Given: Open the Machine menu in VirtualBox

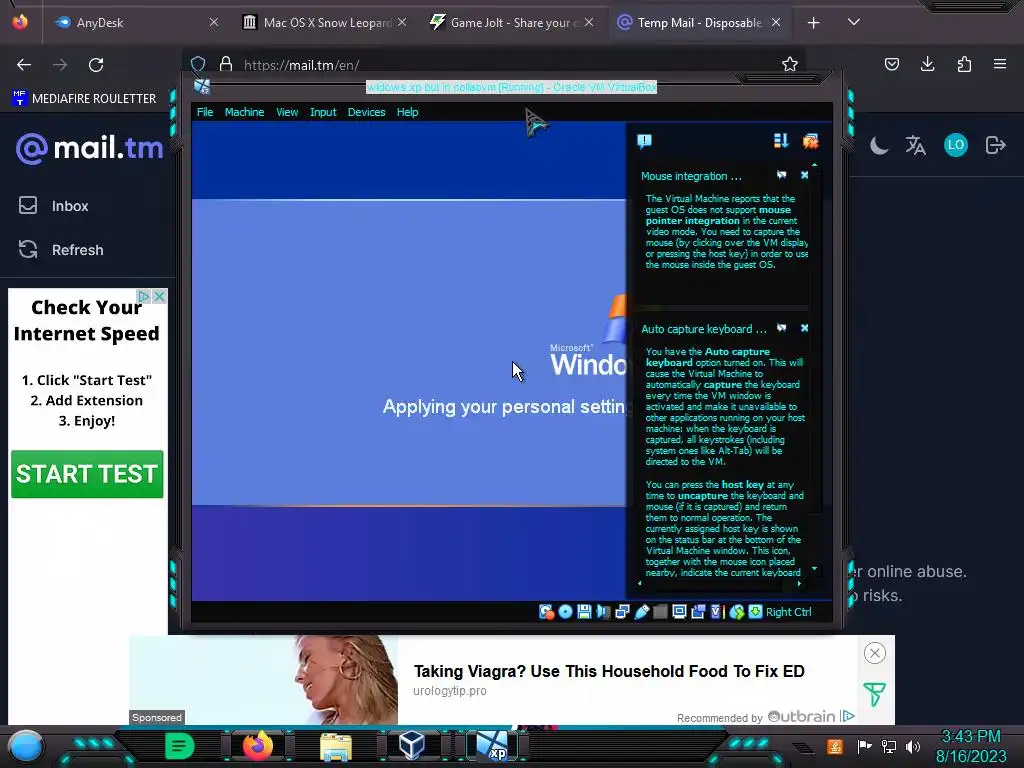Looking at the screenshot, I should tap(244, 112).
